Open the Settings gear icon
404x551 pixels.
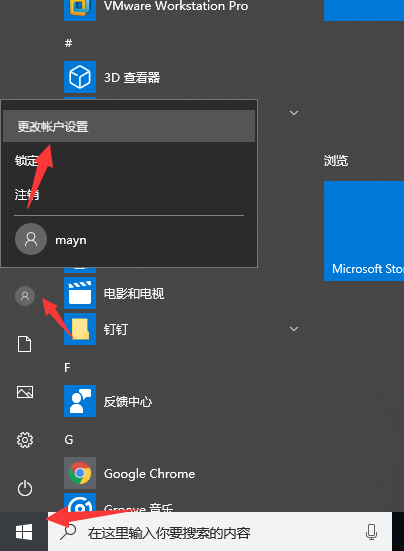click(x=25, y=440)
